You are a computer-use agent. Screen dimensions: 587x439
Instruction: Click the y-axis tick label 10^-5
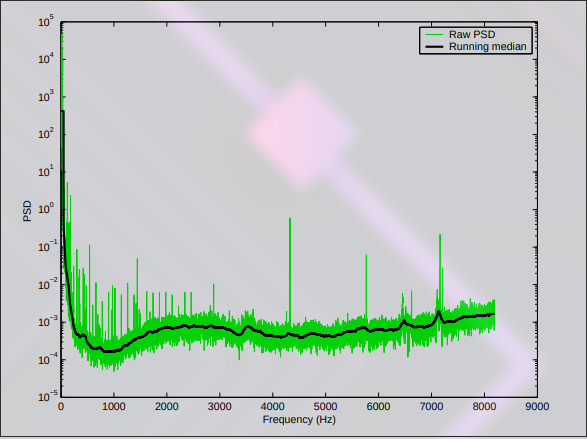coord(48,396)
